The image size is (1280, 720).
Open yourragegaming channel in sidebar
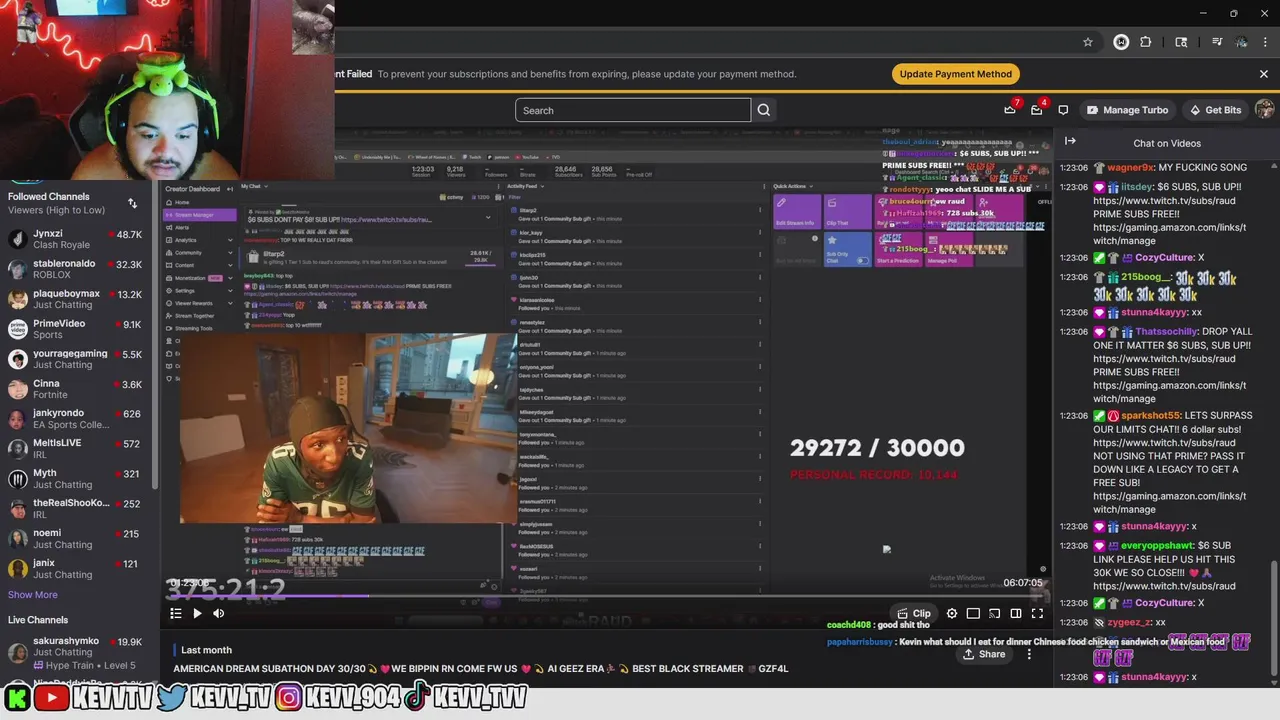click(x=76, y=359)
